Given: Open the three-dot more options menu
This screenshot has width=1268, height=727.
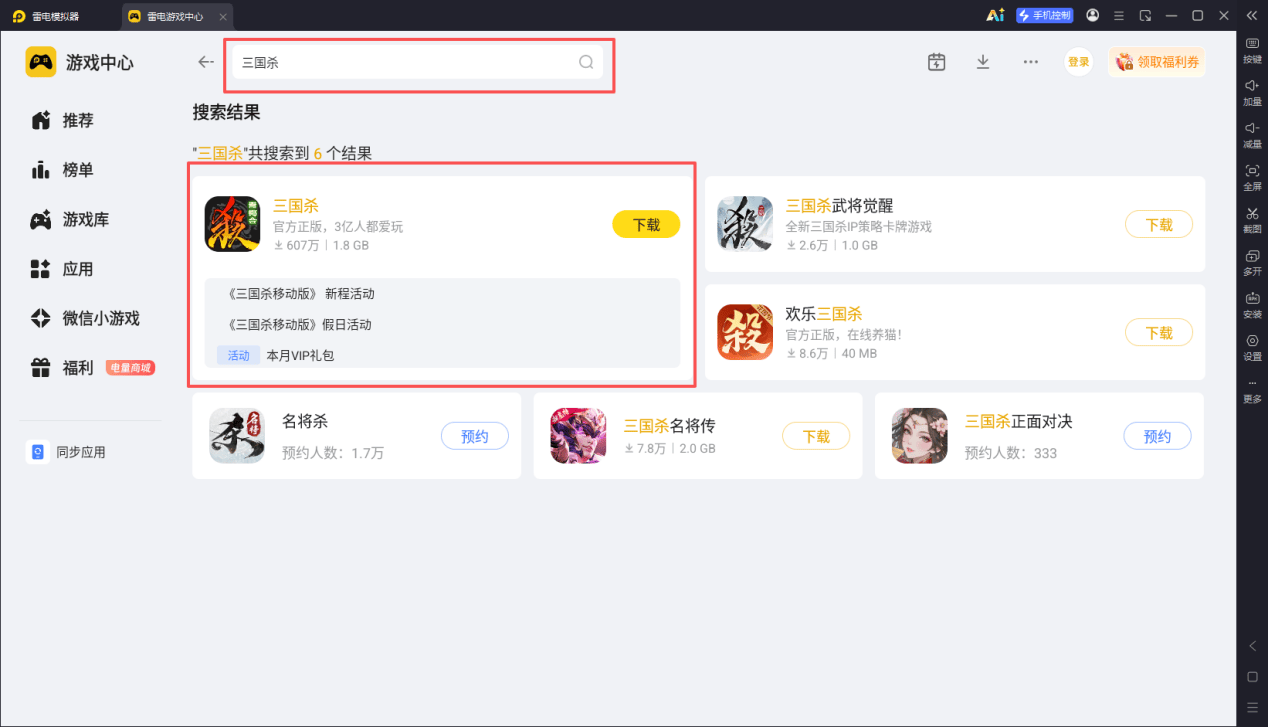Looking at the screenshot, I should click(1030, 62).
